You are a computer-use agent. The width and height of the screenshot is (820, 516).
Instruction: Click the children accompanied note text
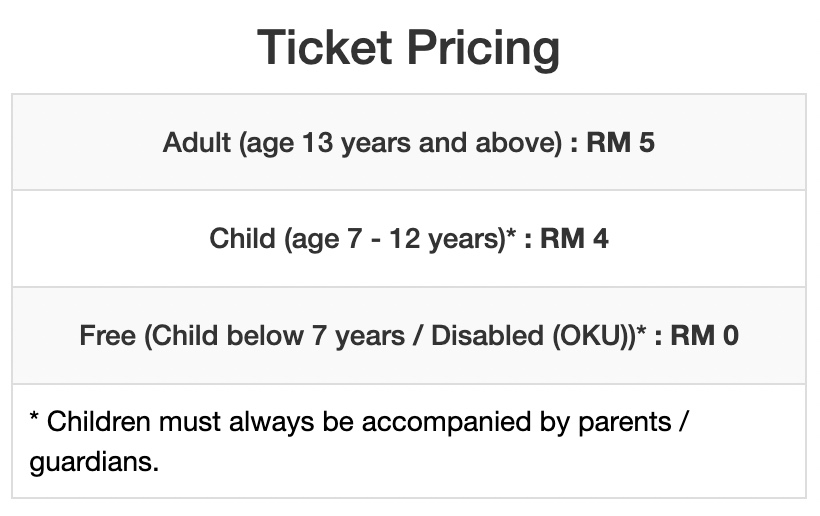(x=360, y=442)
